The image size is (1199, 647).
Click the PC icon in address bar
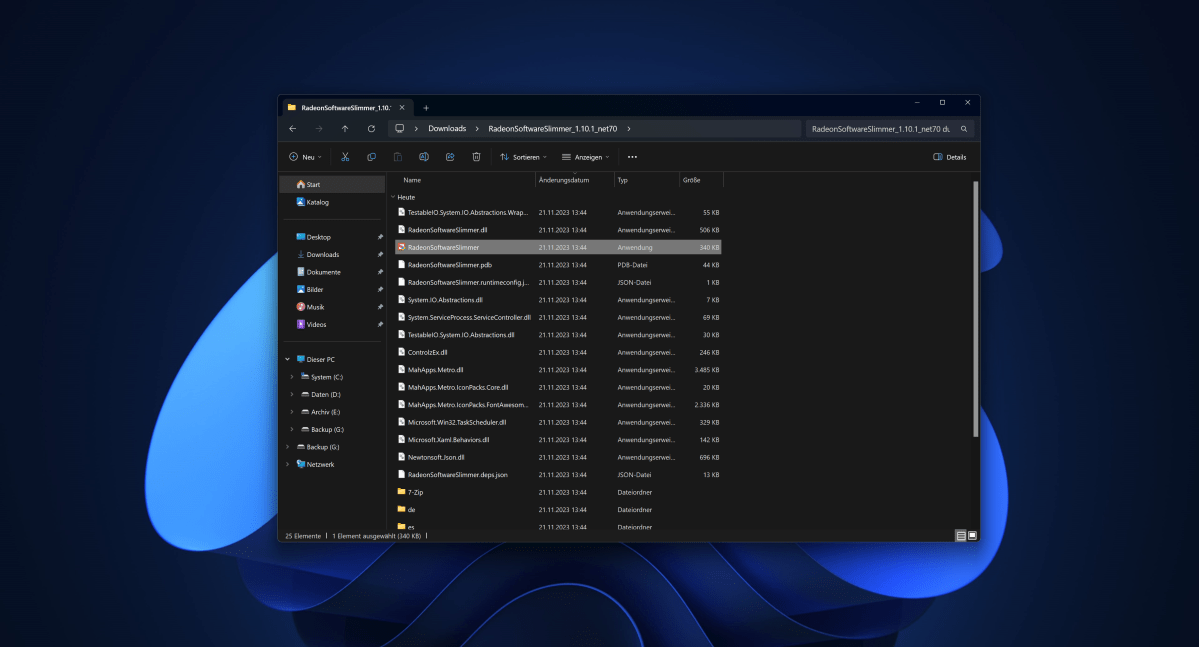click(x=399, y=128)
